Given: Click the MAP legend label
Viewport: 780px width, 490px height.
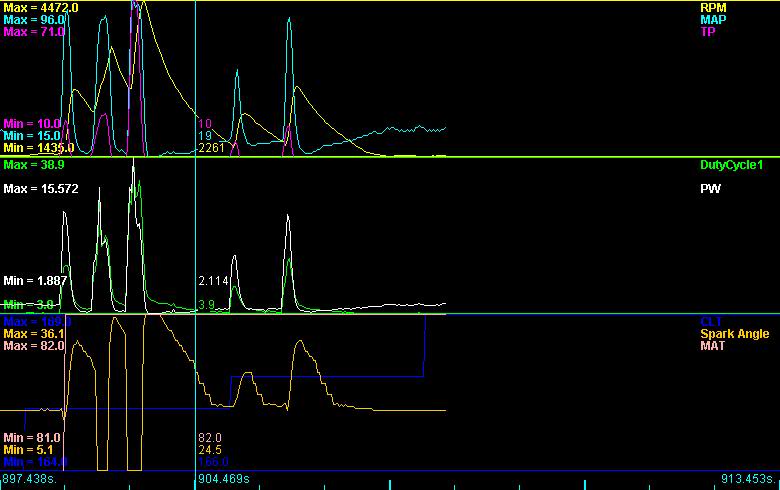Looking at the screenshot, I should point(713,20).
